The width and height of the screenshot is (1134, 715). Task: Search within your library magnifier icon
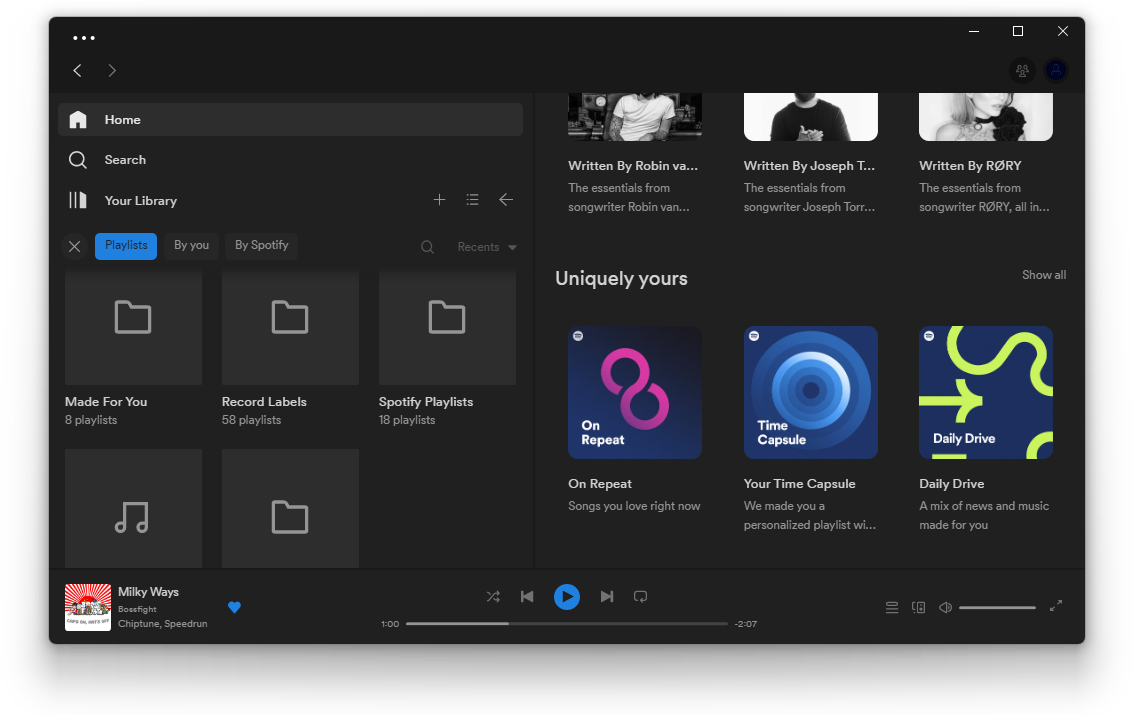[427, 247]
